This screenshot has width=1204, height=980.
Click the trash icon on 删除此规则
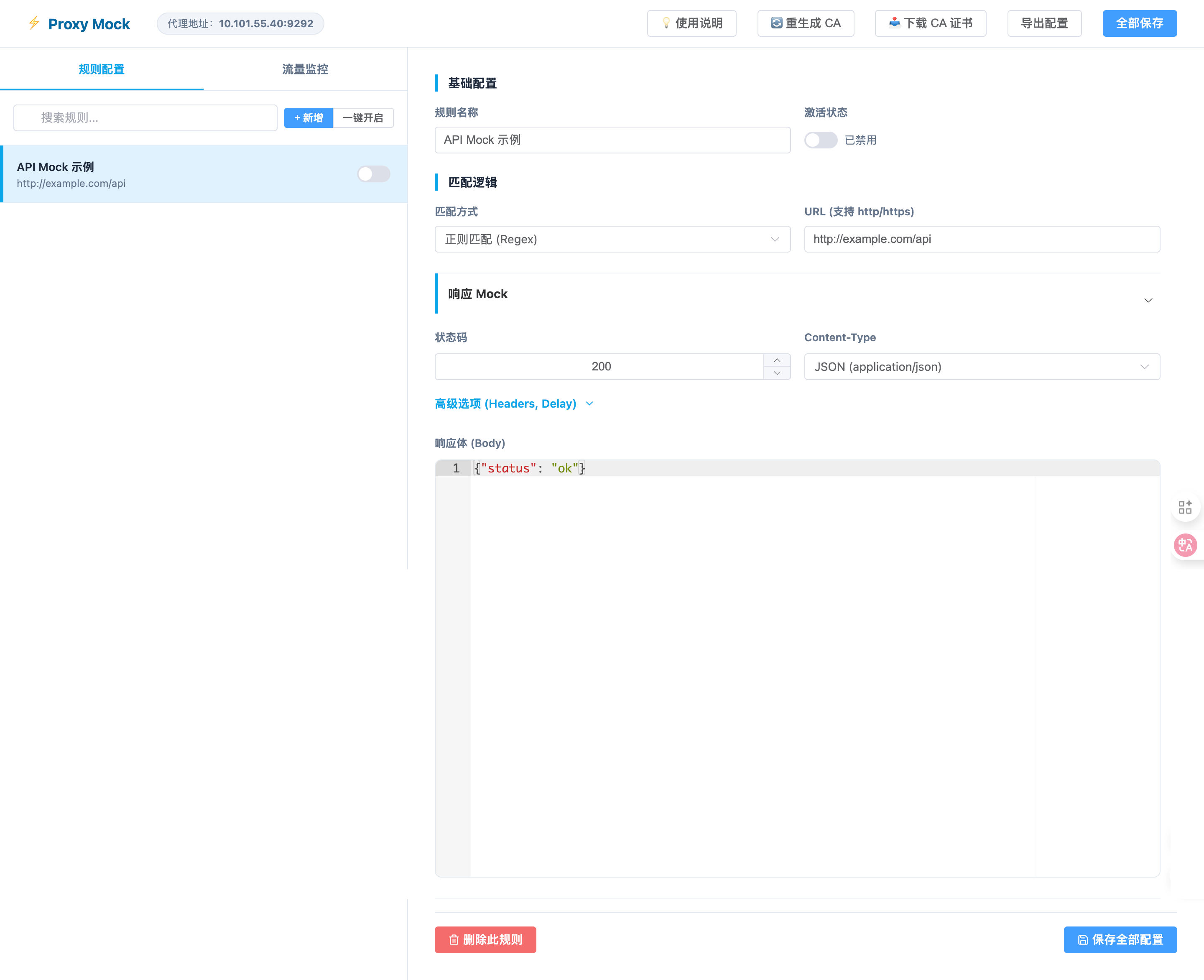[x=454, y=940]
